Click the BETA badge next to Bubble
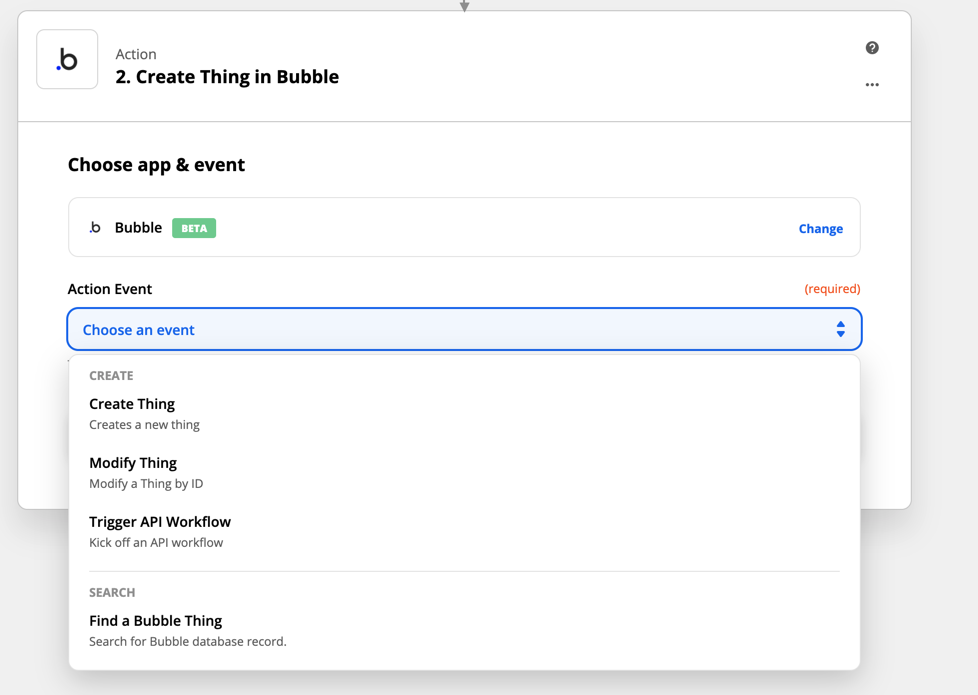 click(x=194, y=228)
